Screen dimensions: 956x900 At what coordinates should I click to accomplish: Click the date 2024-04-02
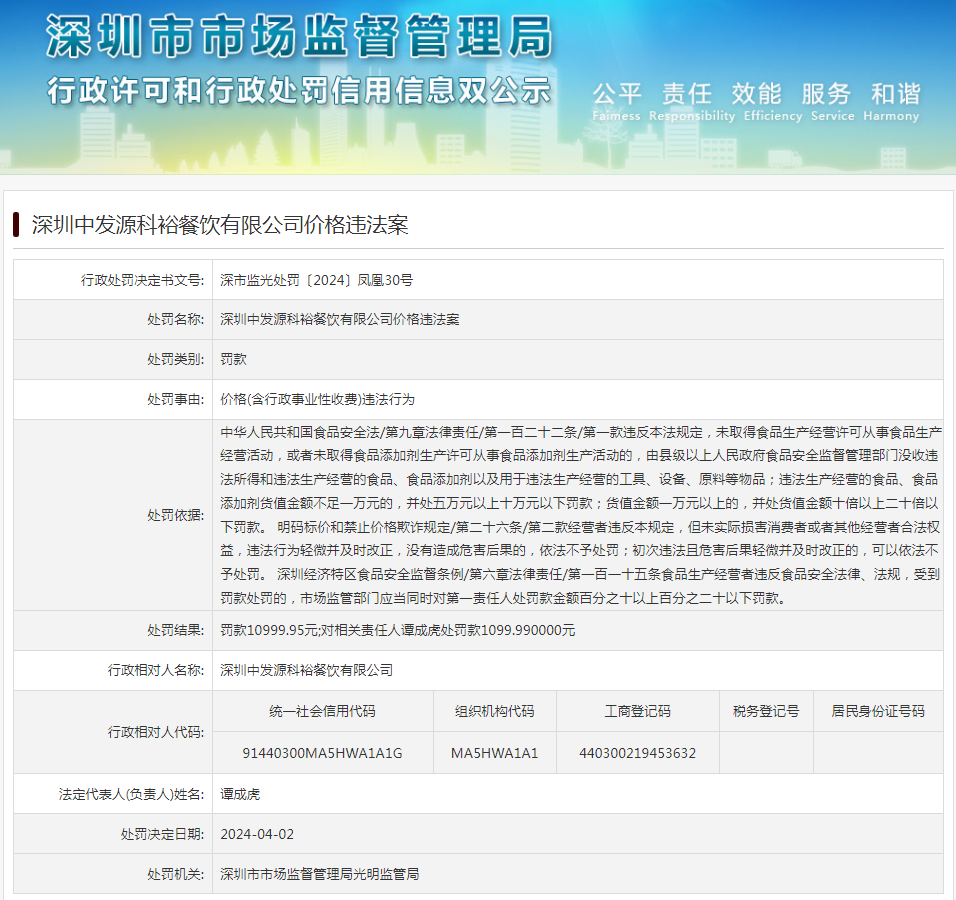click(257, 834)
